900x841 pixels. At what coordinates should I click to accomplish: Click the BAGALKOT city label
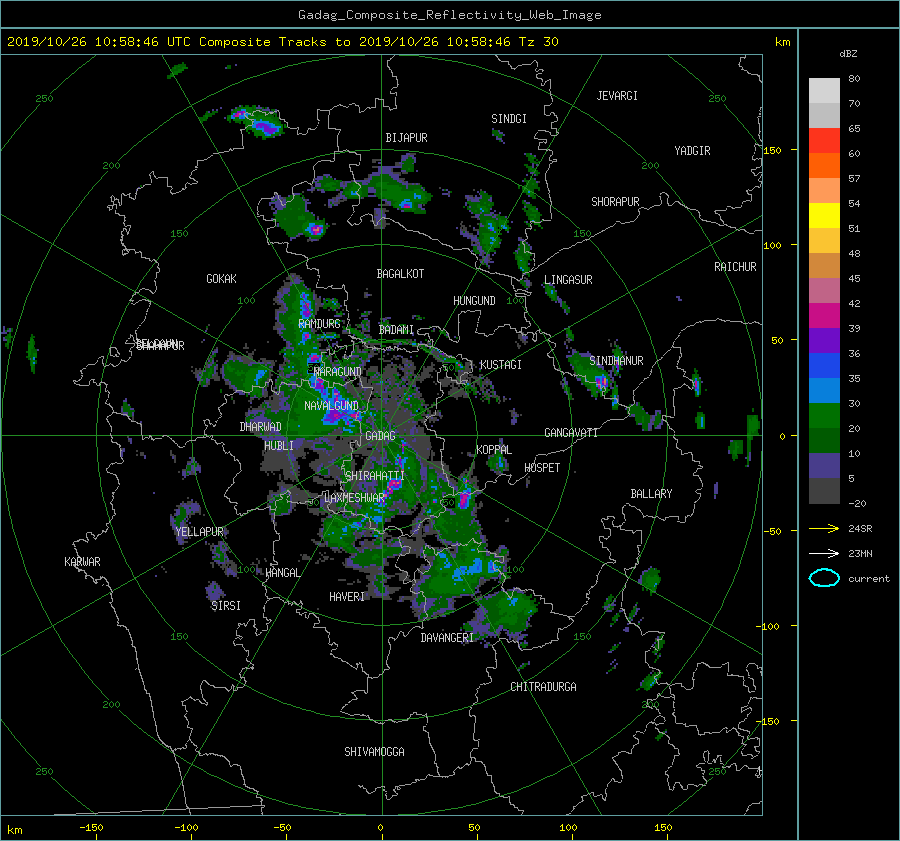point(400,274)
